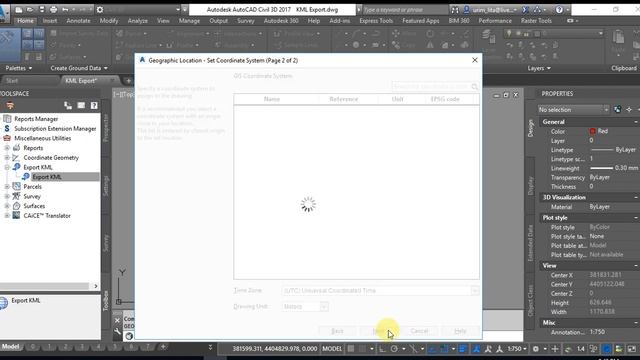Click the Help button in dialog
Viewport: 640px width, 360px height.
pyautogui.click(x=460, y=331)
